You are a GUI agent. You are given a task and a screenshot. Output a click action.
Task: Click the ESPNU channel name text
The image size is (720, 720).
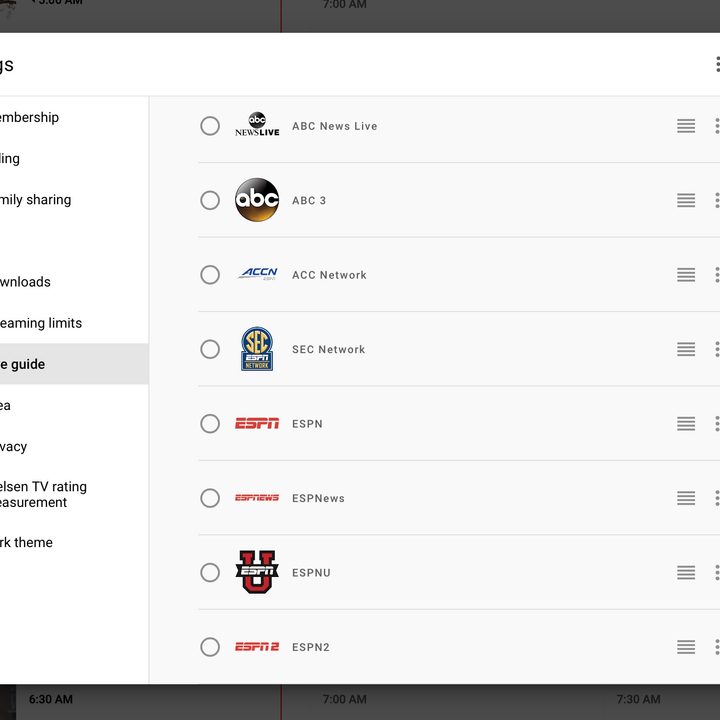click(x=311, y=572)
